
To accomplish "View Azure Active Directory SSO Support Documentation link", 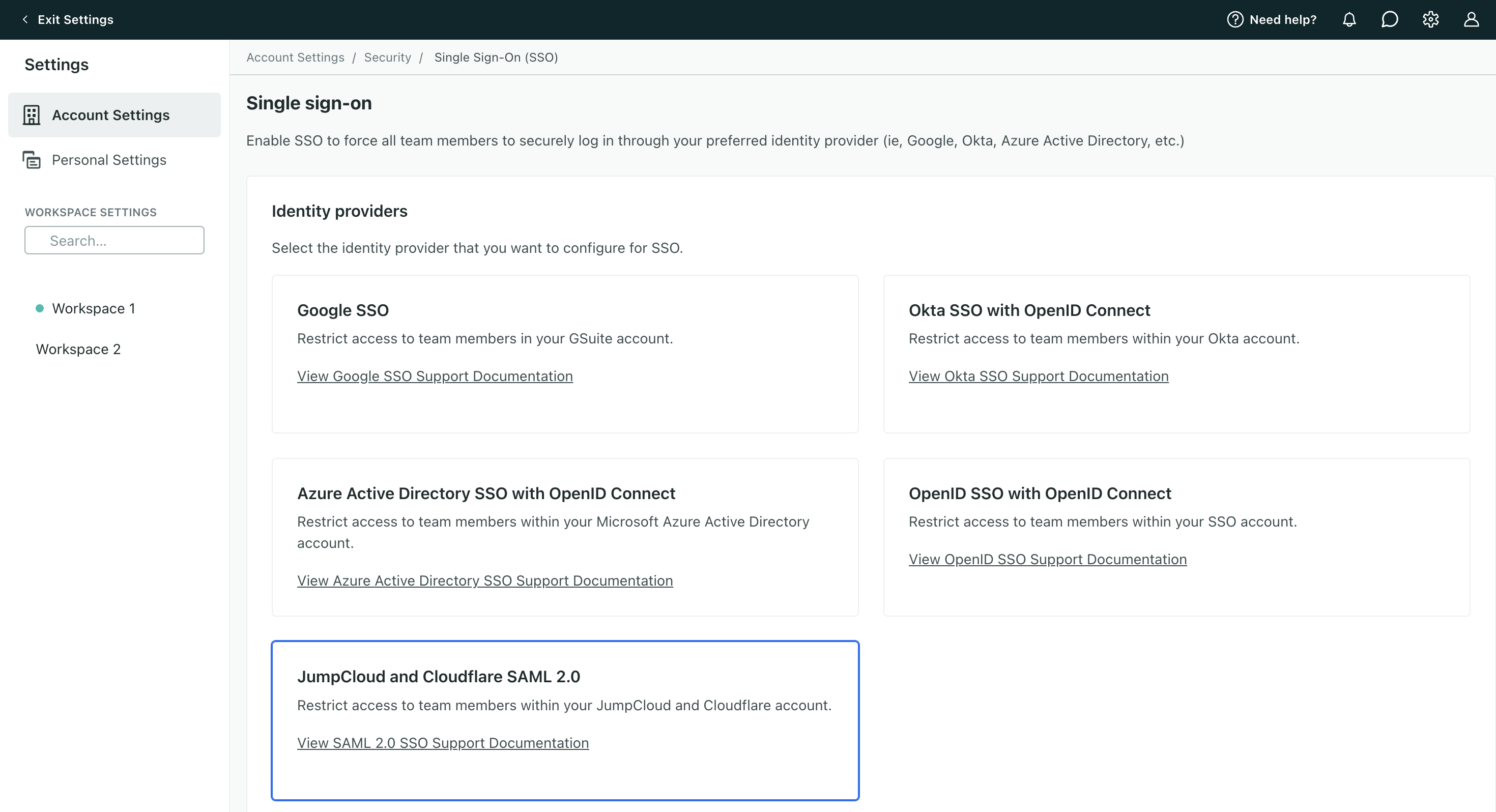I will coord(485,580).
